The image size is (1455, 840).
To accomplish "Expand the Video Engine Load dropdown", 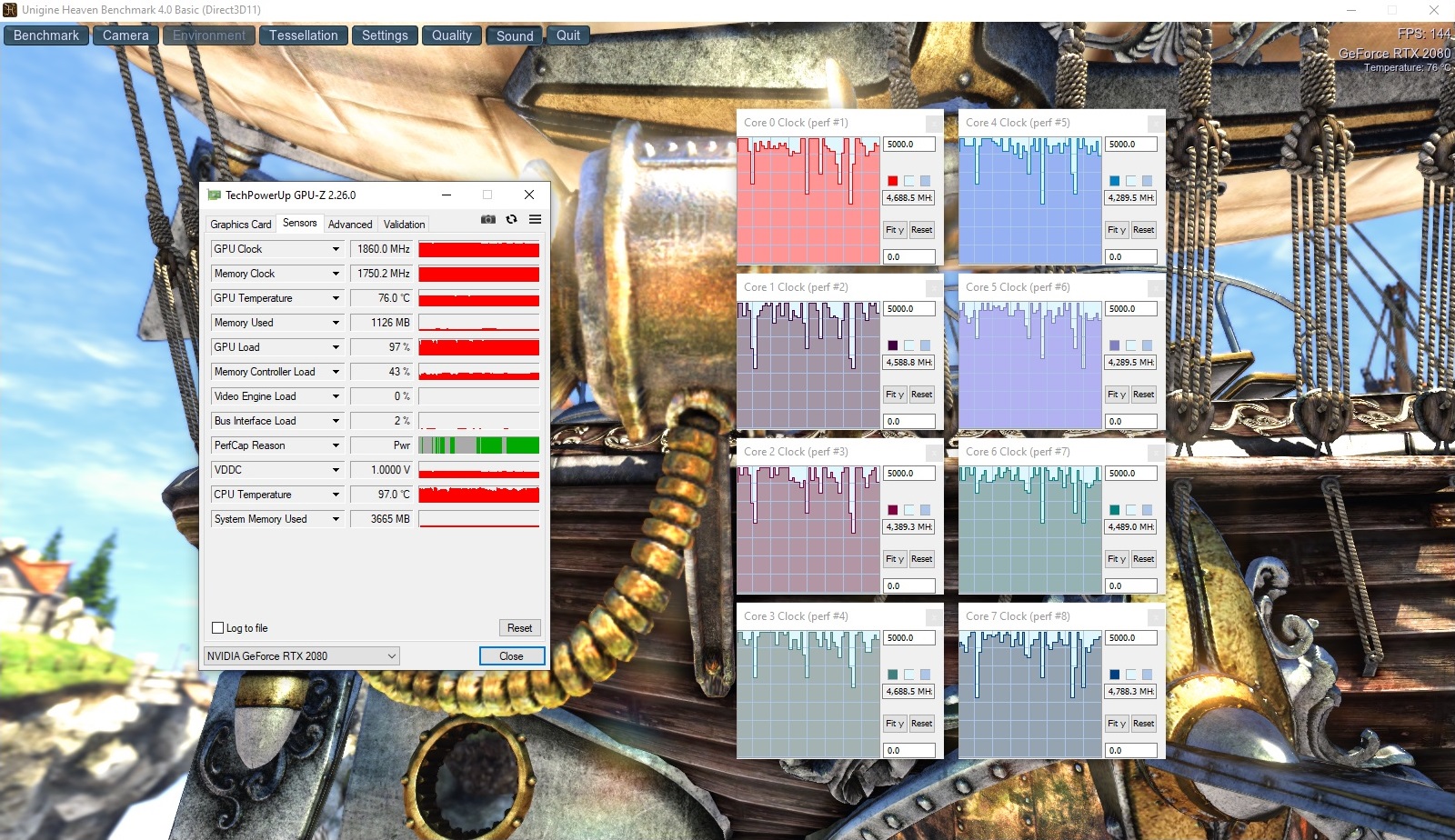I will pyautogui.click(x=336, y=396).
